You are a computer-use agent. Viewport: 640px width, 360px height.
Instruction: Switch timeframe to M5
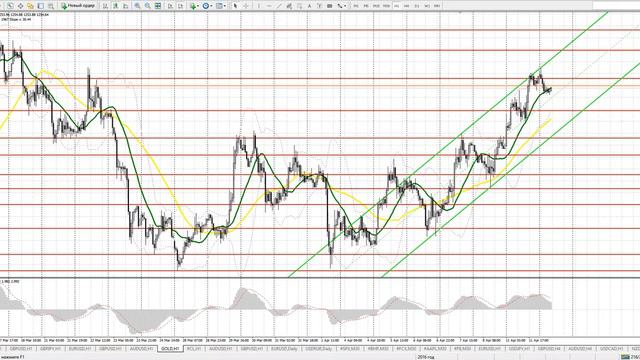366,6
